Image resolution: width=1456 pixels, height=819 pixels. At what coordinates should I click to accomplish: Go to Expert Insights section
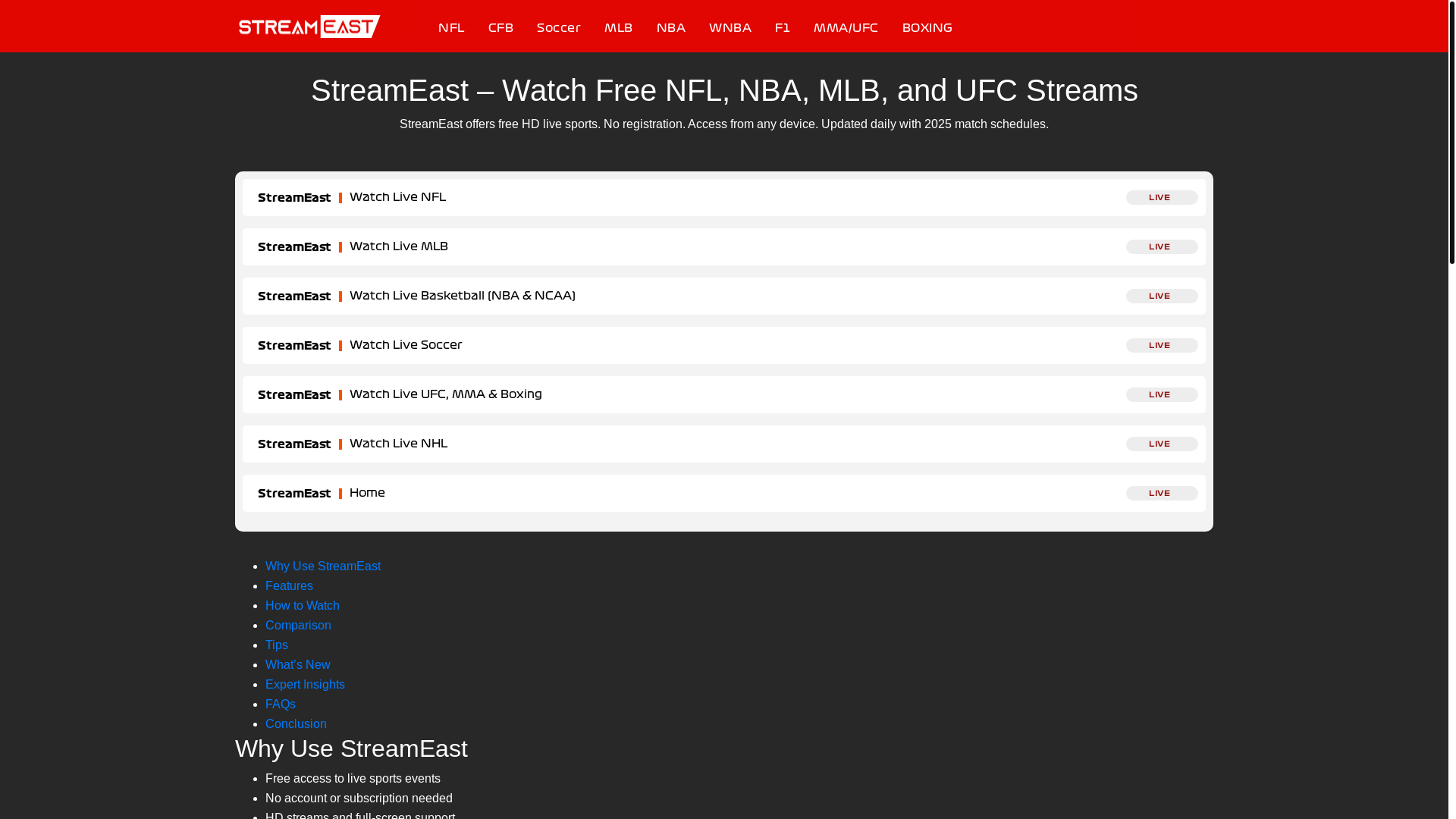(x=305, y=685)
